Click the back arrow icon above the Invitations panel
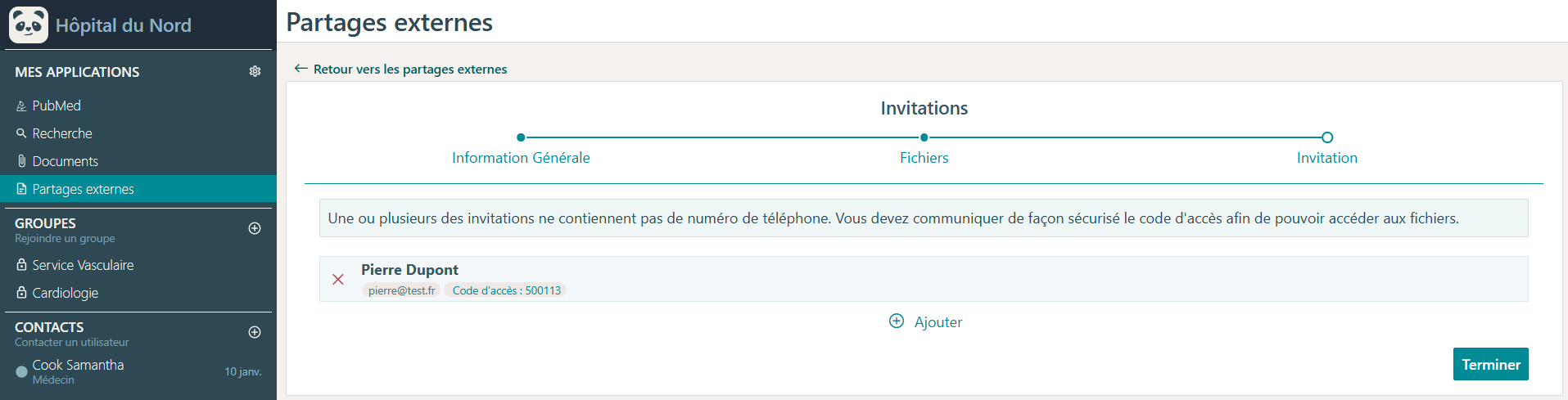The image size is (1568, 400). pos(300,69)
